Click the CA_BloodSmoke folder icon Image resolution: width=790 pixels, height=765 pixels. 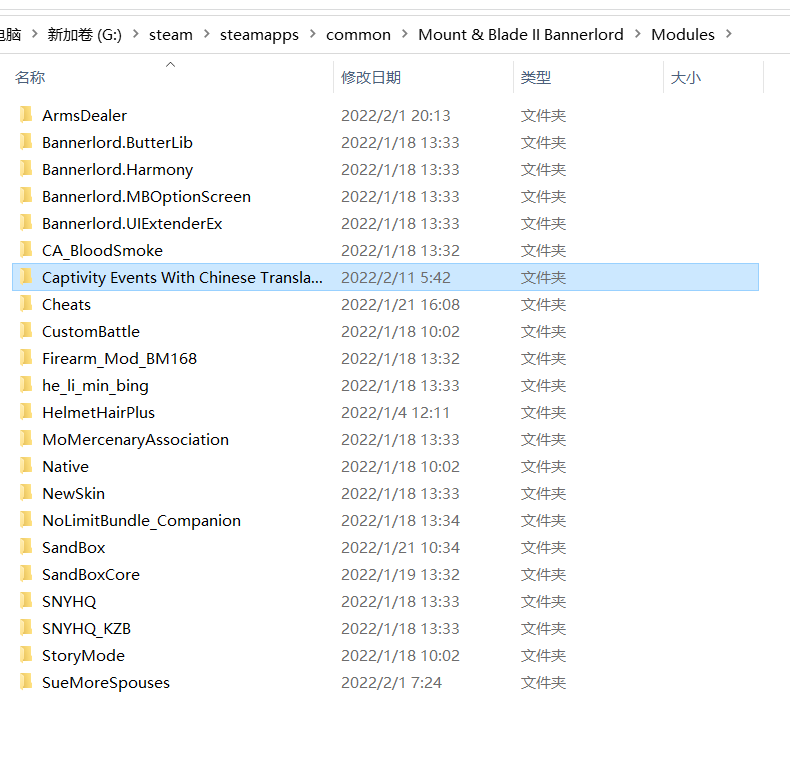coord(26,250)
